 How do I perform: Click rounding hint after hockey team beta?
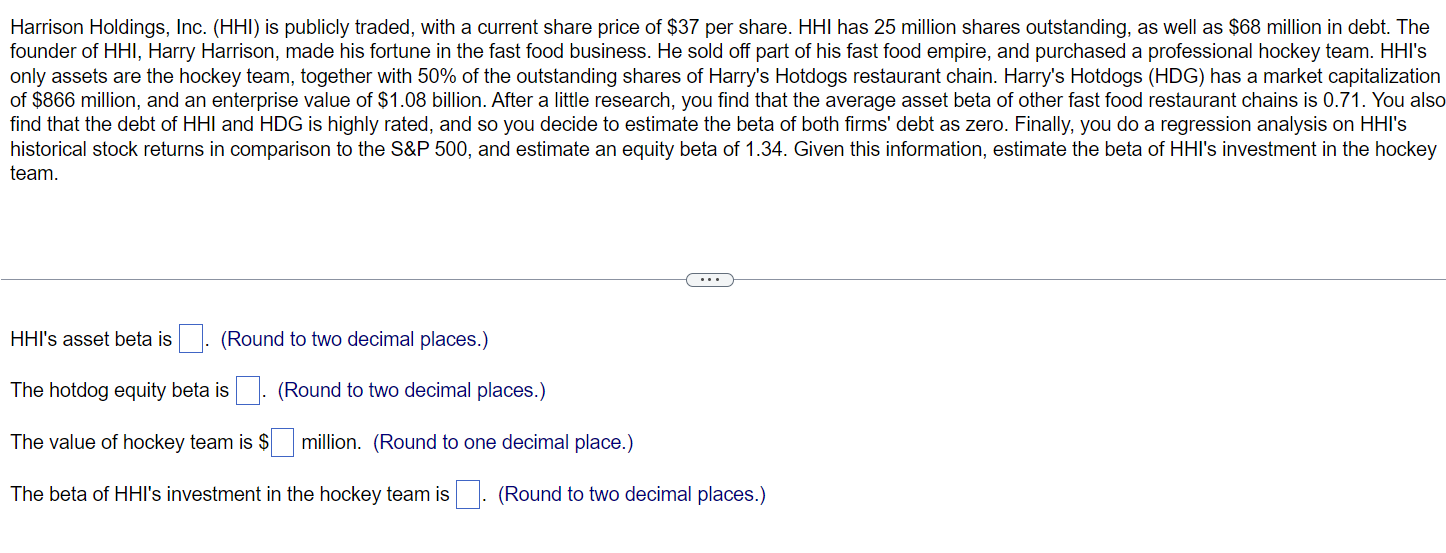tap(631, 494)
